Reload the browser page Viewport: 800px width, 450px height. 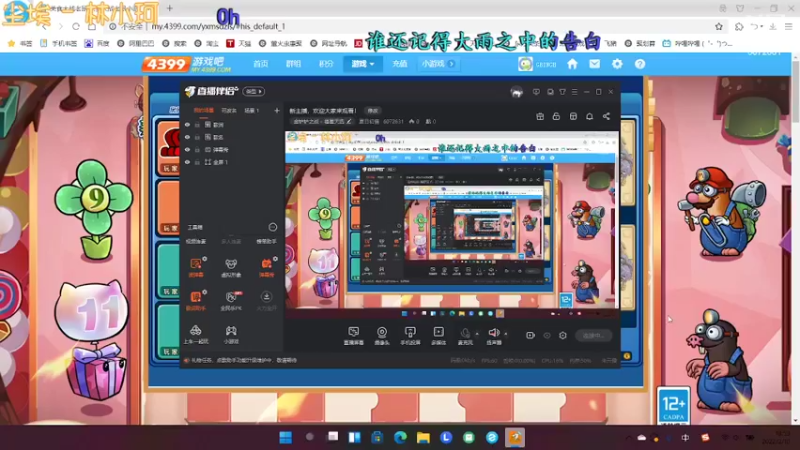[x=76, y=27]
